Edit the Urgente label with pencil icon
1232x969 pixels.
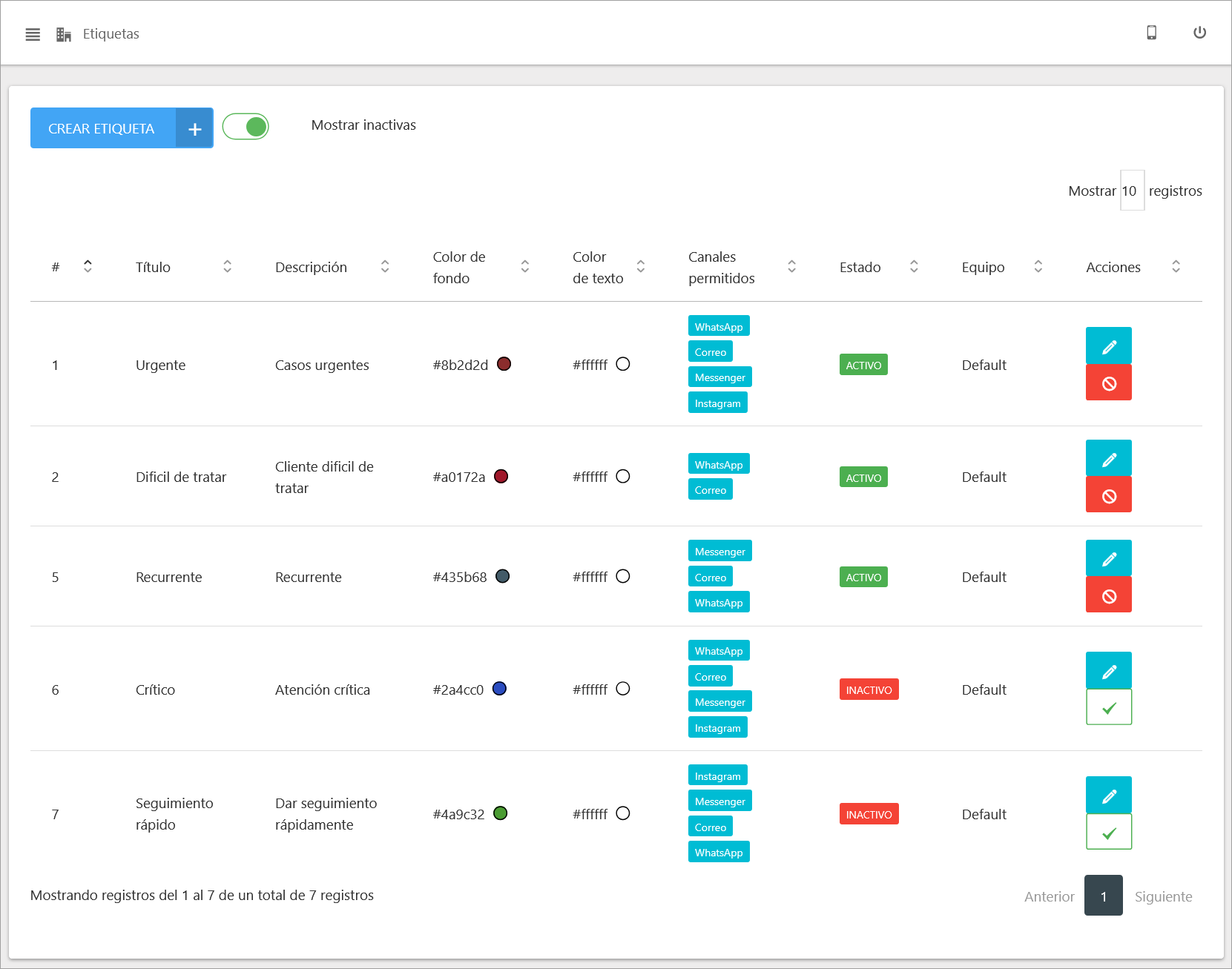pos(1108,346)
